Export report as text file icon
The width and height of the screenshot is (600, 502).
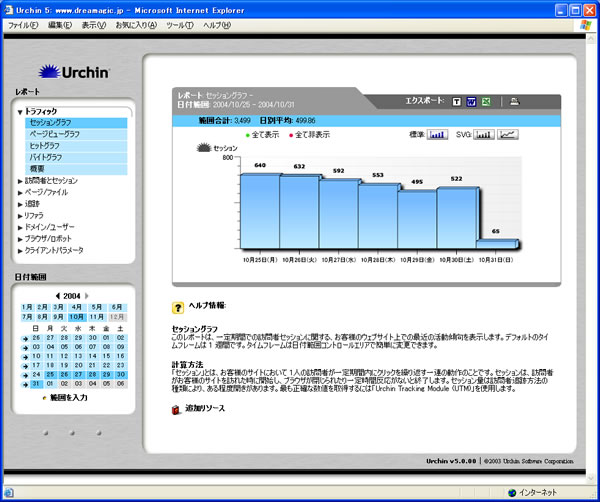[456, 102]
